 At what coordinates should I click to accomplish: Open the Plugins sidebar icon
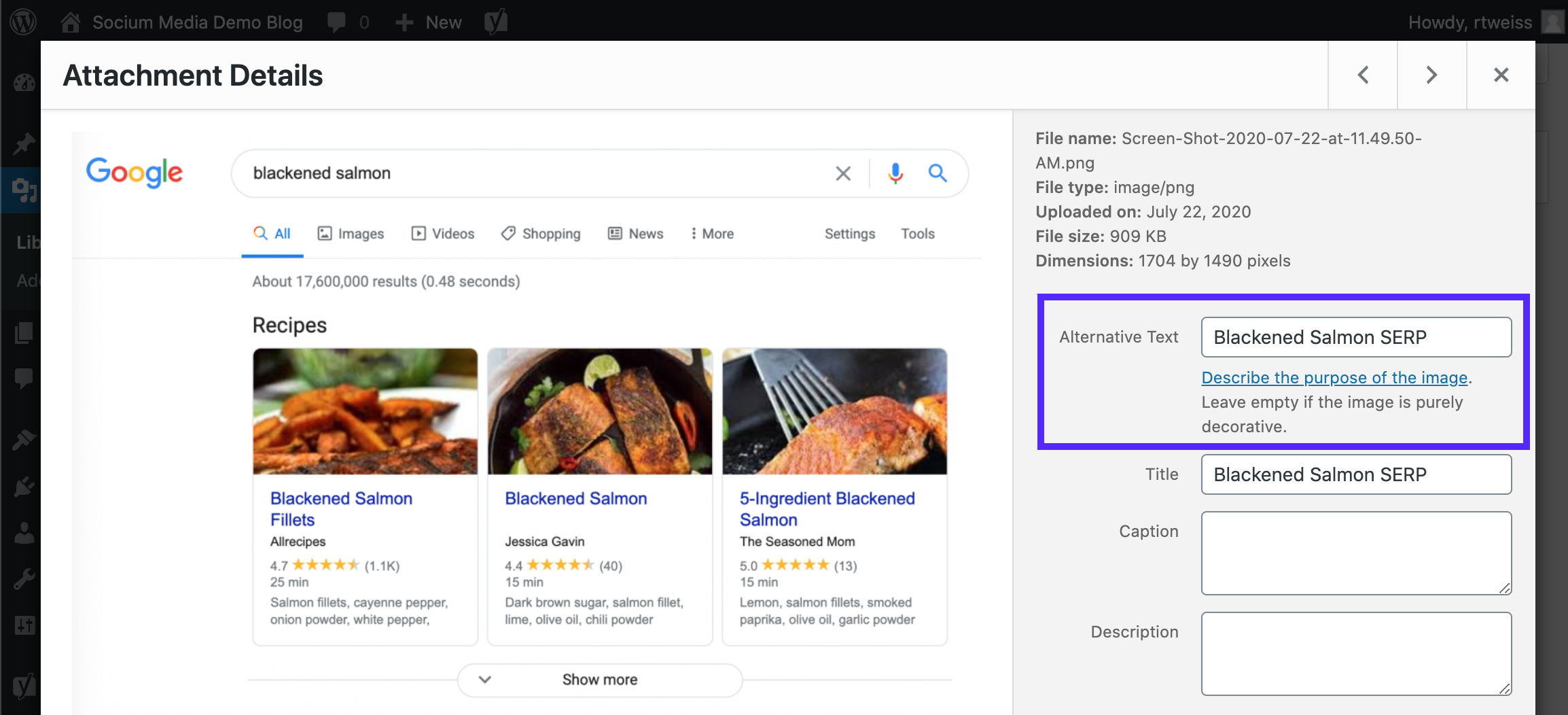24,487
